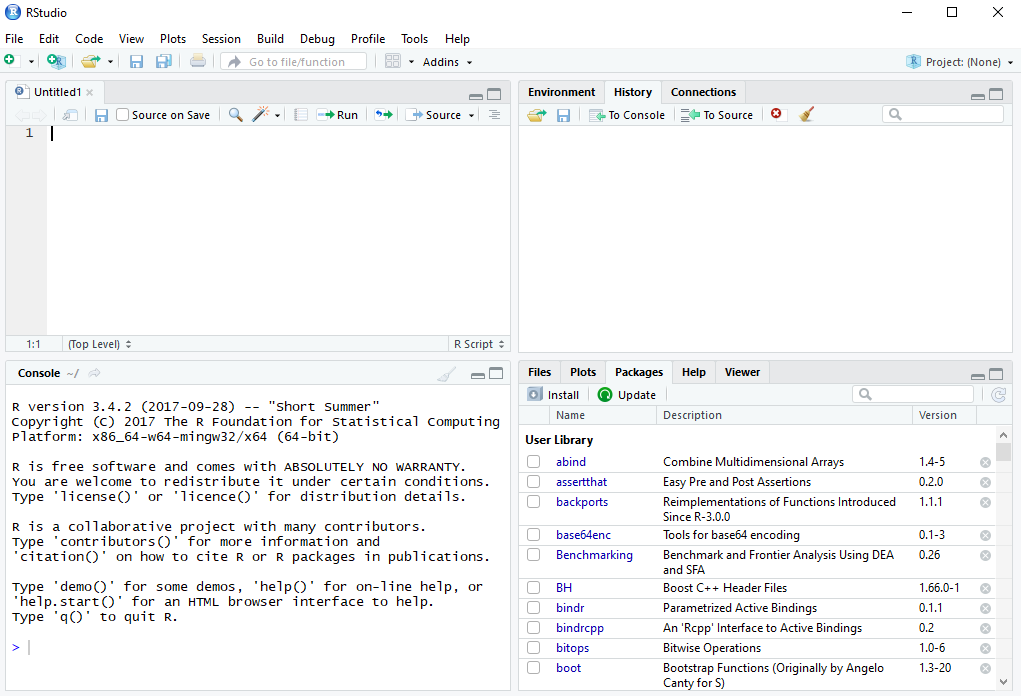This screenshot has width=1021, height=696.
Task: Expand the Addins dropdown
Action: (447, 62)
